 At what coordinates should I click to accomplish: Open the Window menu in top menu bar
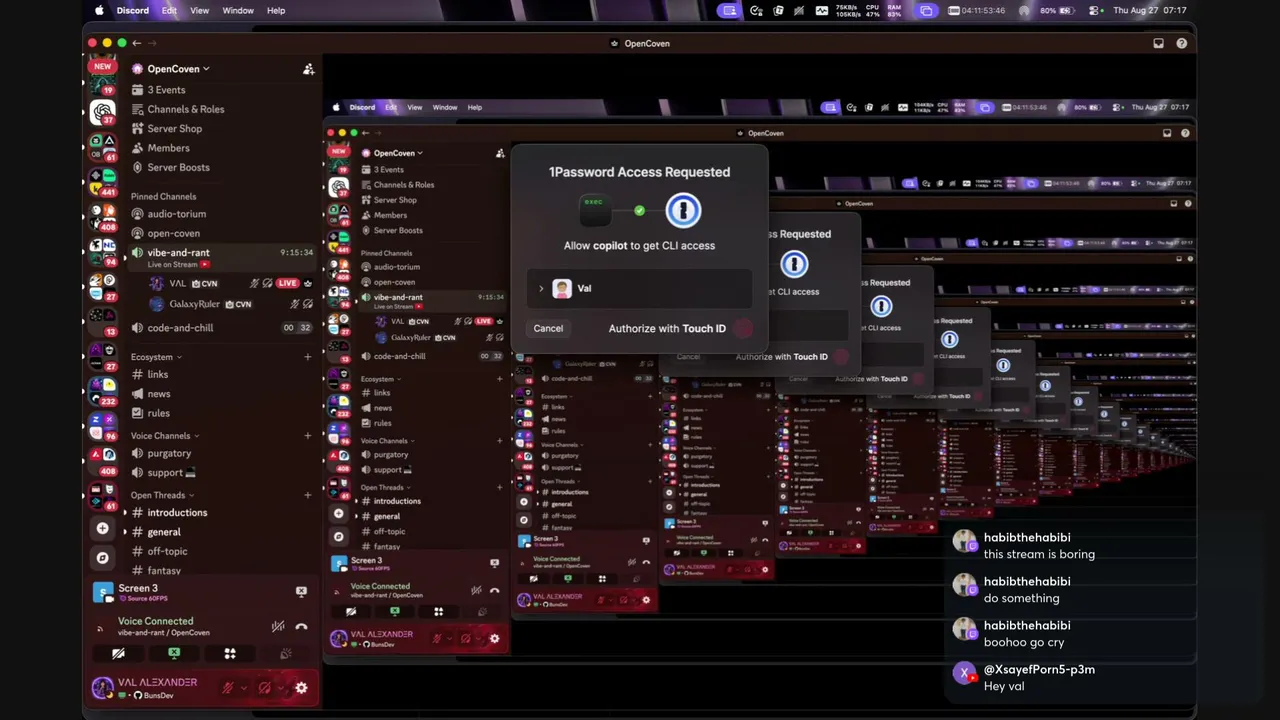point(238,10)
